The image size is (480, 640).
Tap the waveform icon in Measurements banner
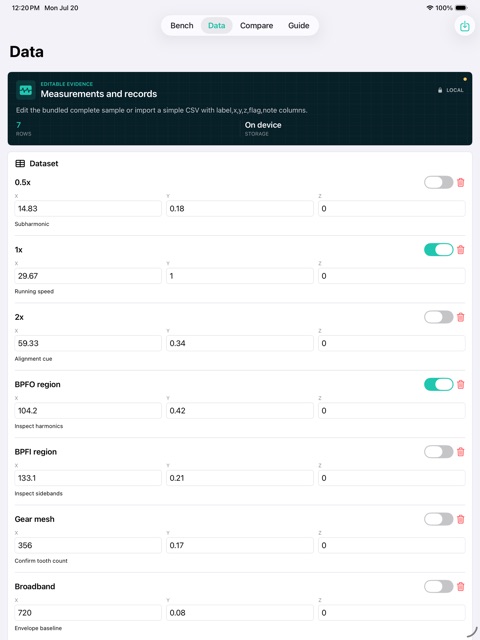(26, 90)
